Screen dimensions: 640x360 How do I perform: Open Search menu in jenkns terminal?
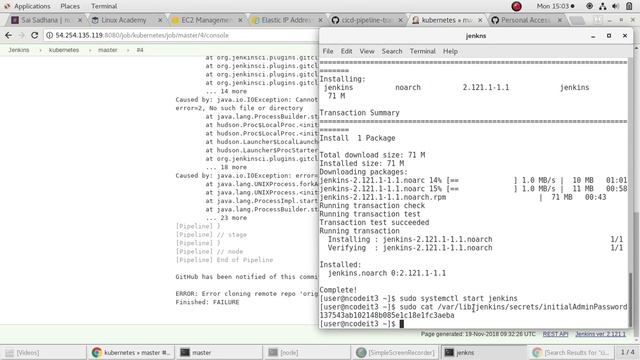pyautogui.click(x=392, y=51)
